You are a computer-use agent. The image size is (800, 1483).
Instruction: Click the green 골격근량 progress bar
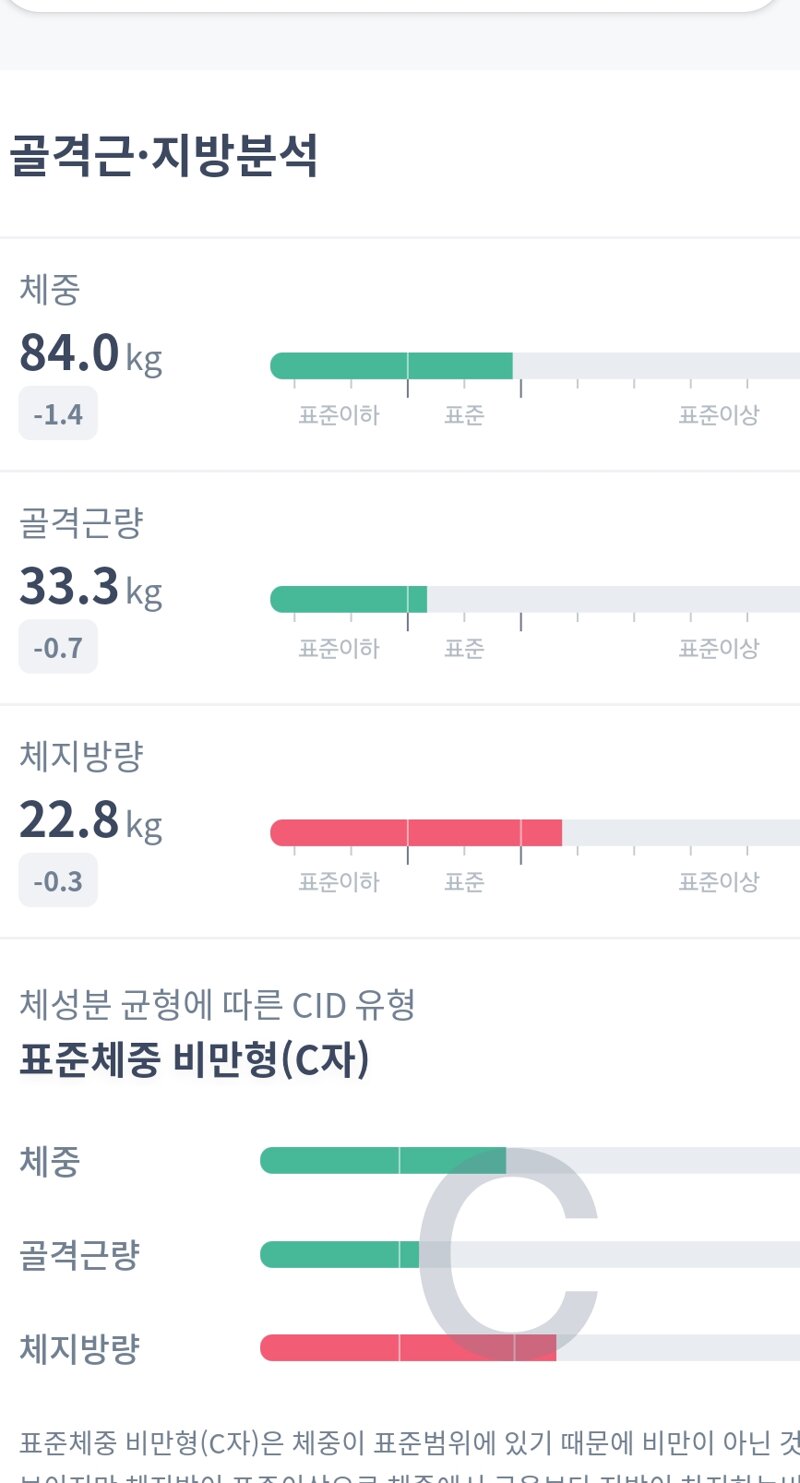tap(348, 599)
